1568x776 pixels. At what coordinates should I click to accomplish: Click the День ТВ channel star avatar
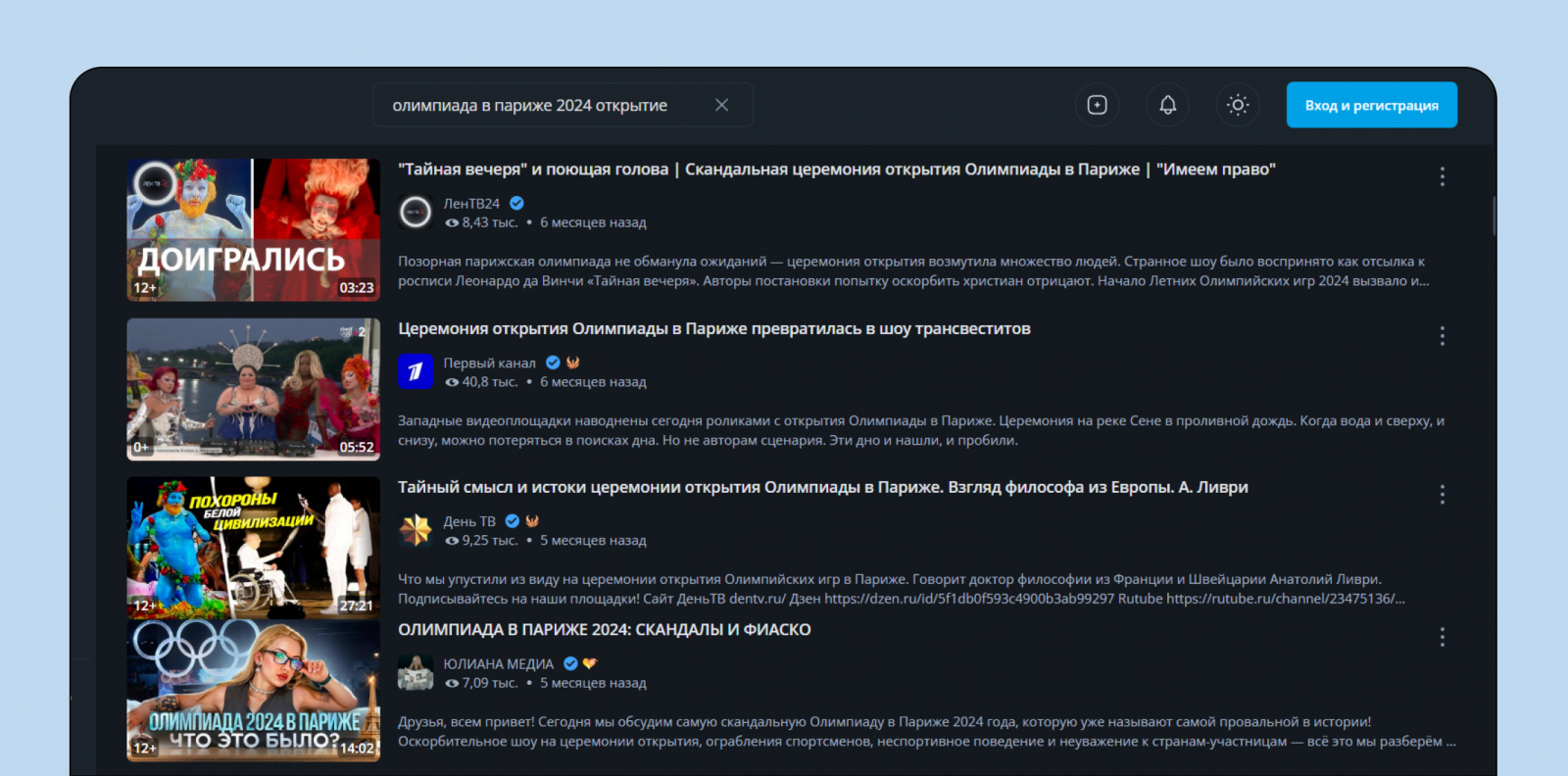pos(416,530)
